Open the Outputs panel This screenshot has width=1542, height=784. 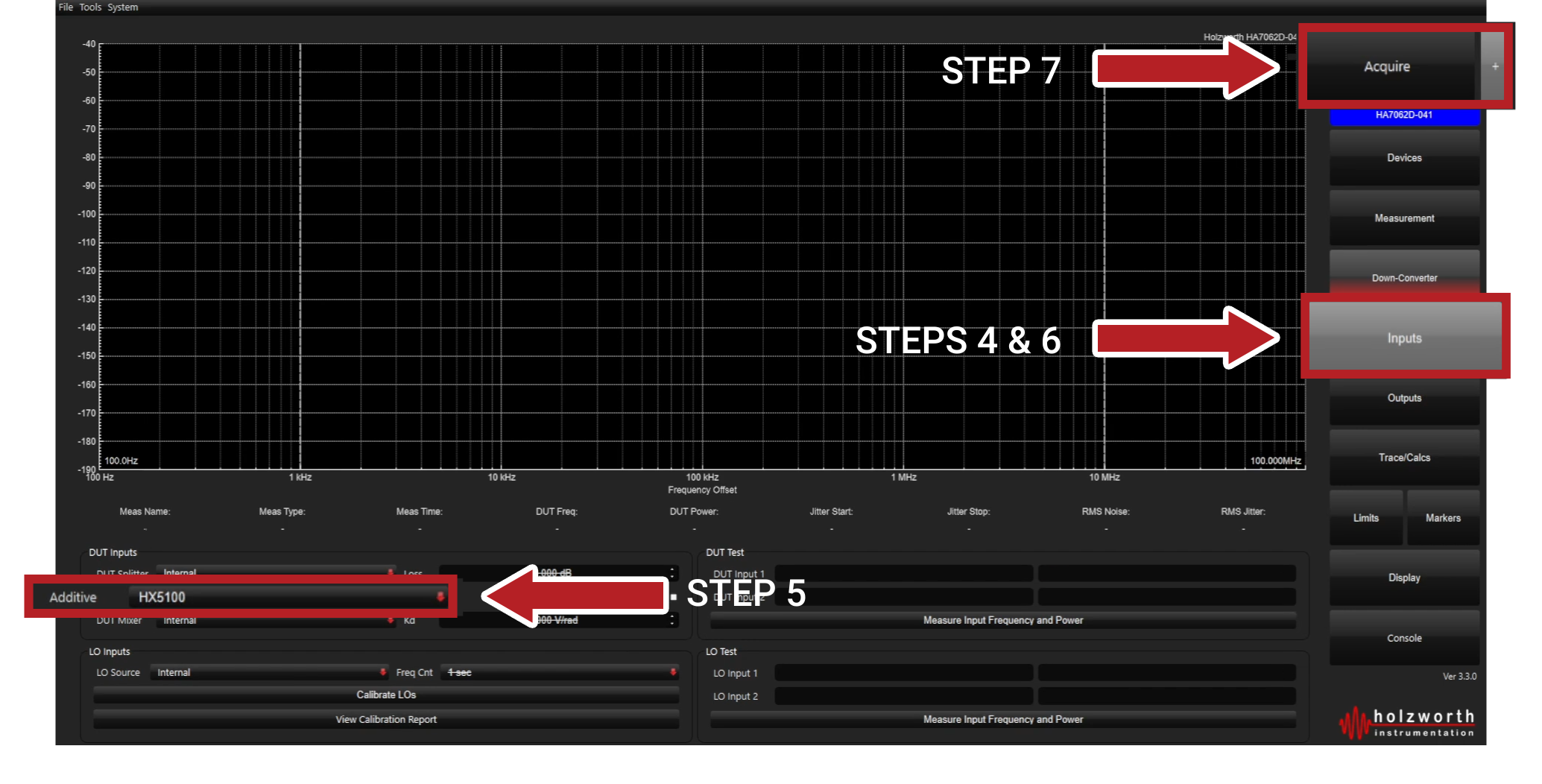(x=1403, y=399)
